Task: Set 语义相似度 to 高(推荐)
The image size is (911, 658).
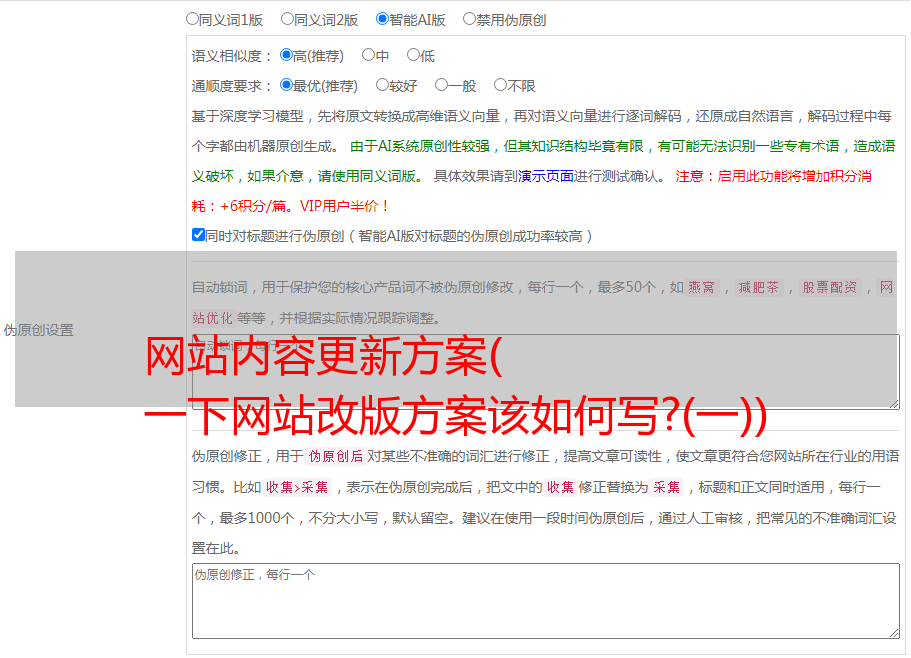Action: 286,55
